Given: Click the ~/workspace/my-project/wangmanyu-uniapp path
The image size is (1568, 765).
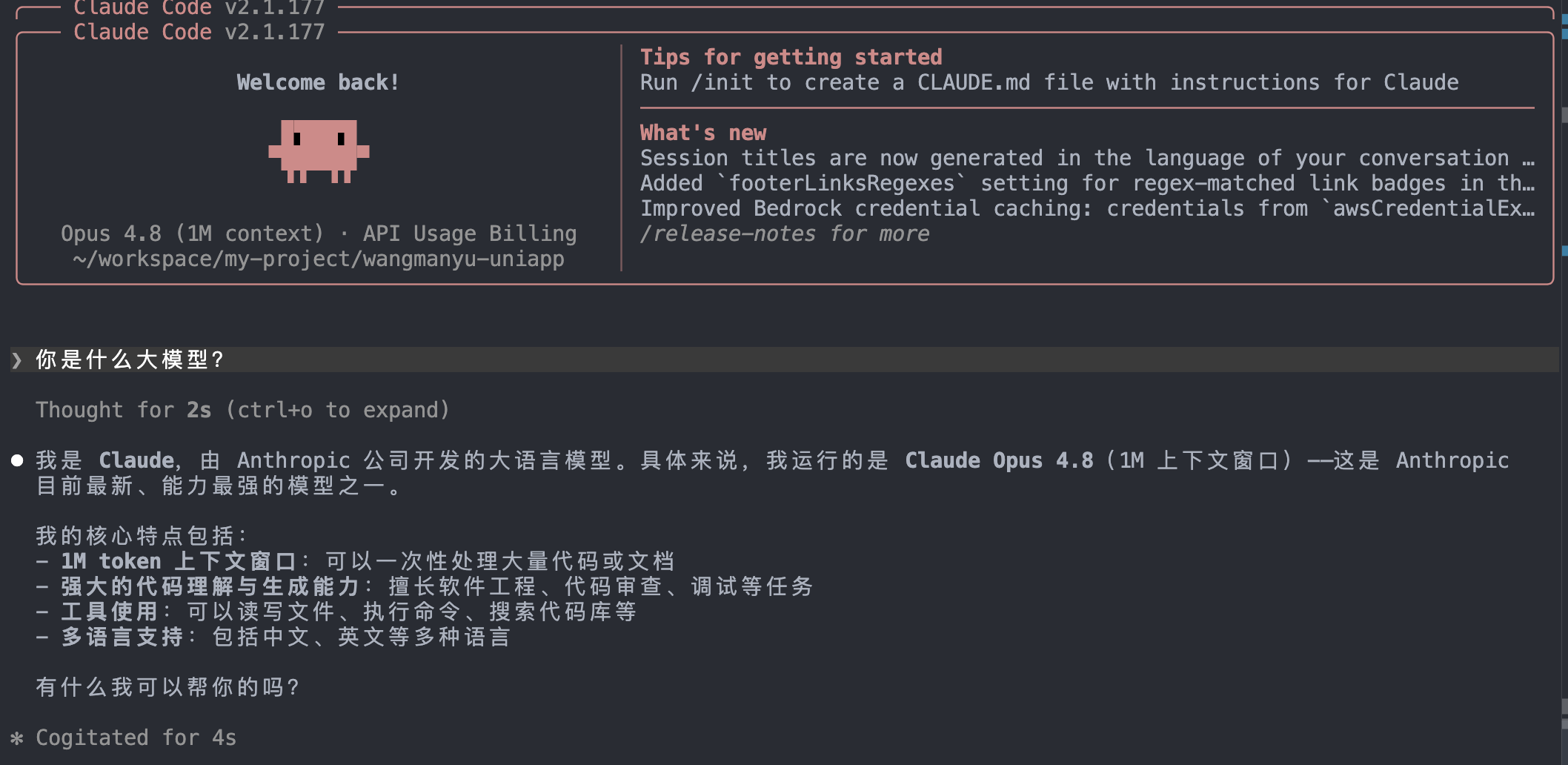Looking at the screenshot, I should tap(319, 259).
